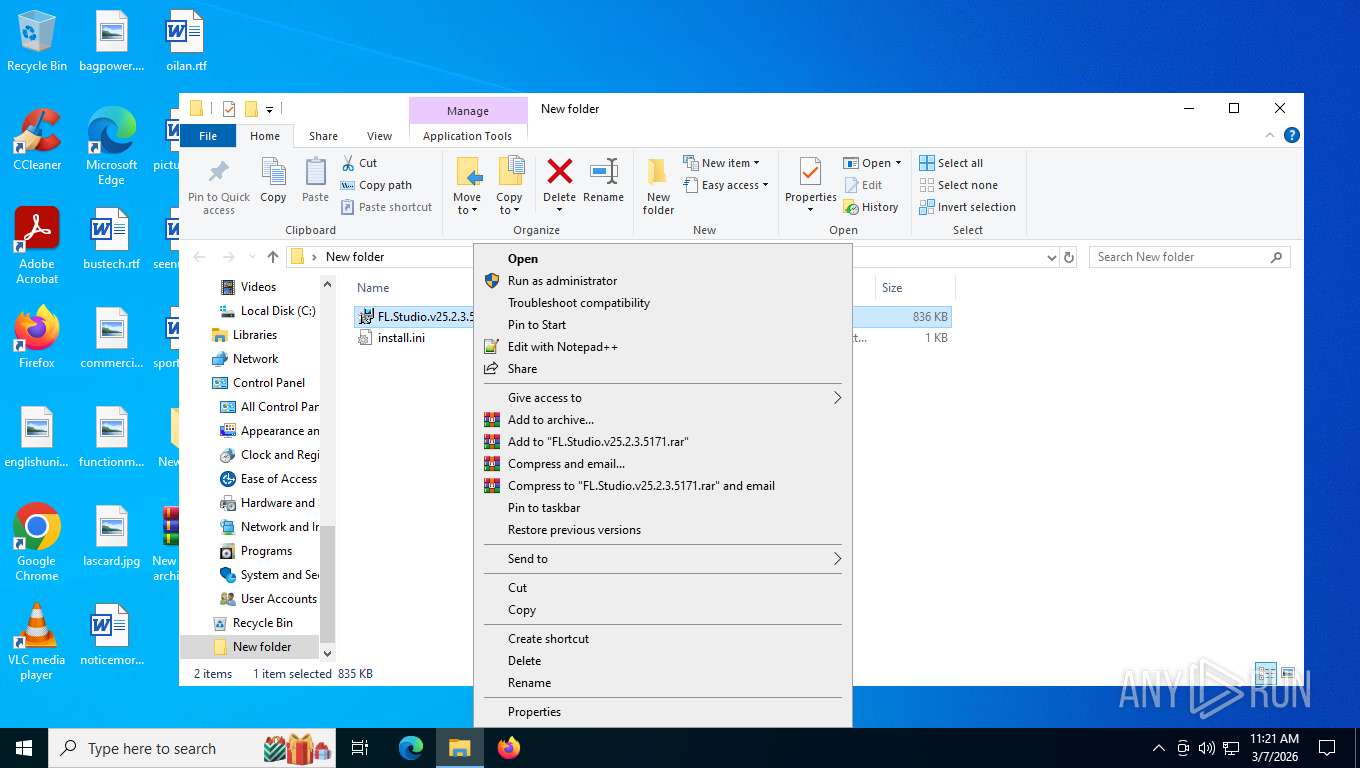Click Paste shortcut in ribbon

(x=386, y=207)
